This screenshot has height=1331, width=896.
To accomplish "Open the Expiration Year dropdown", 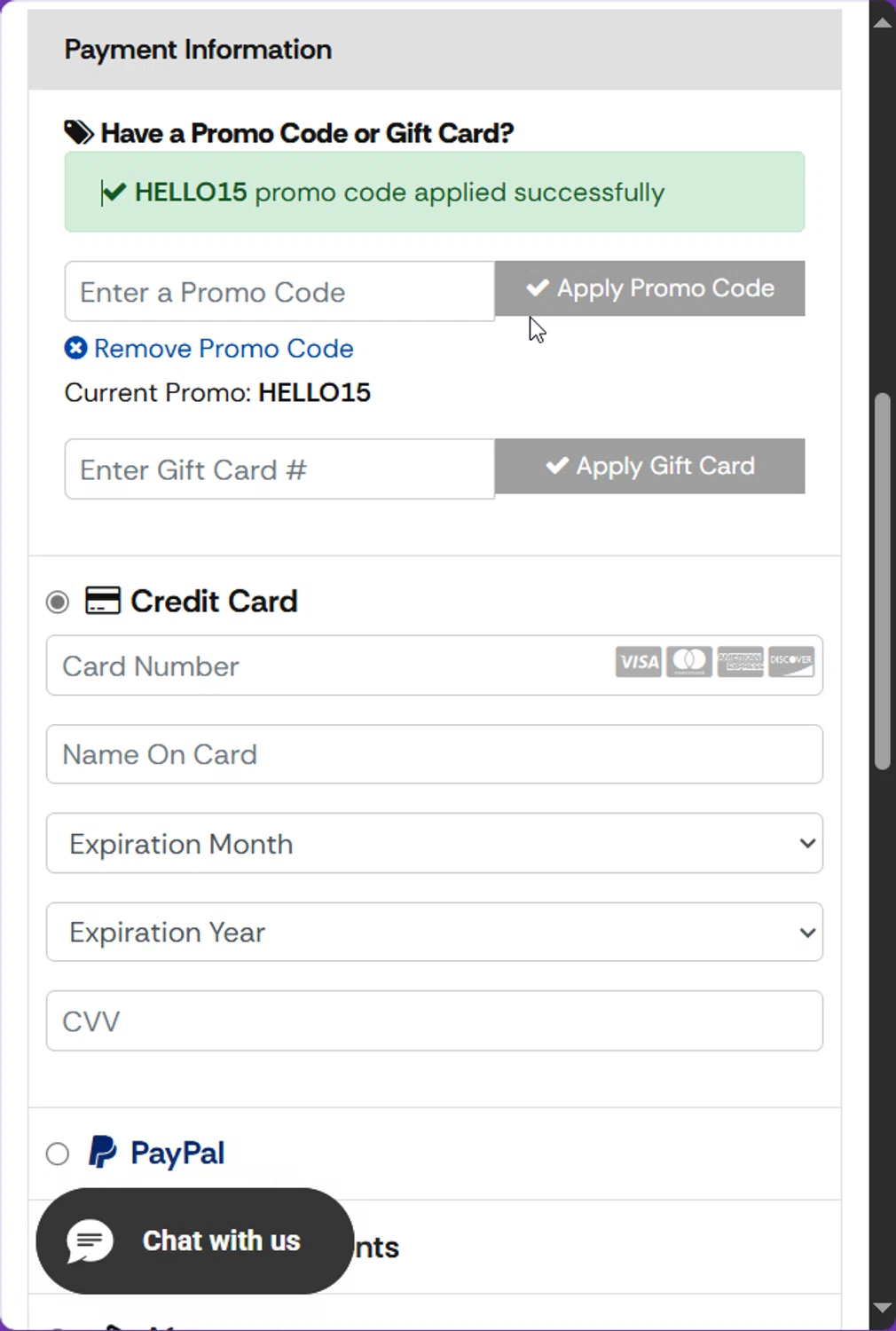I will (434, 932).
